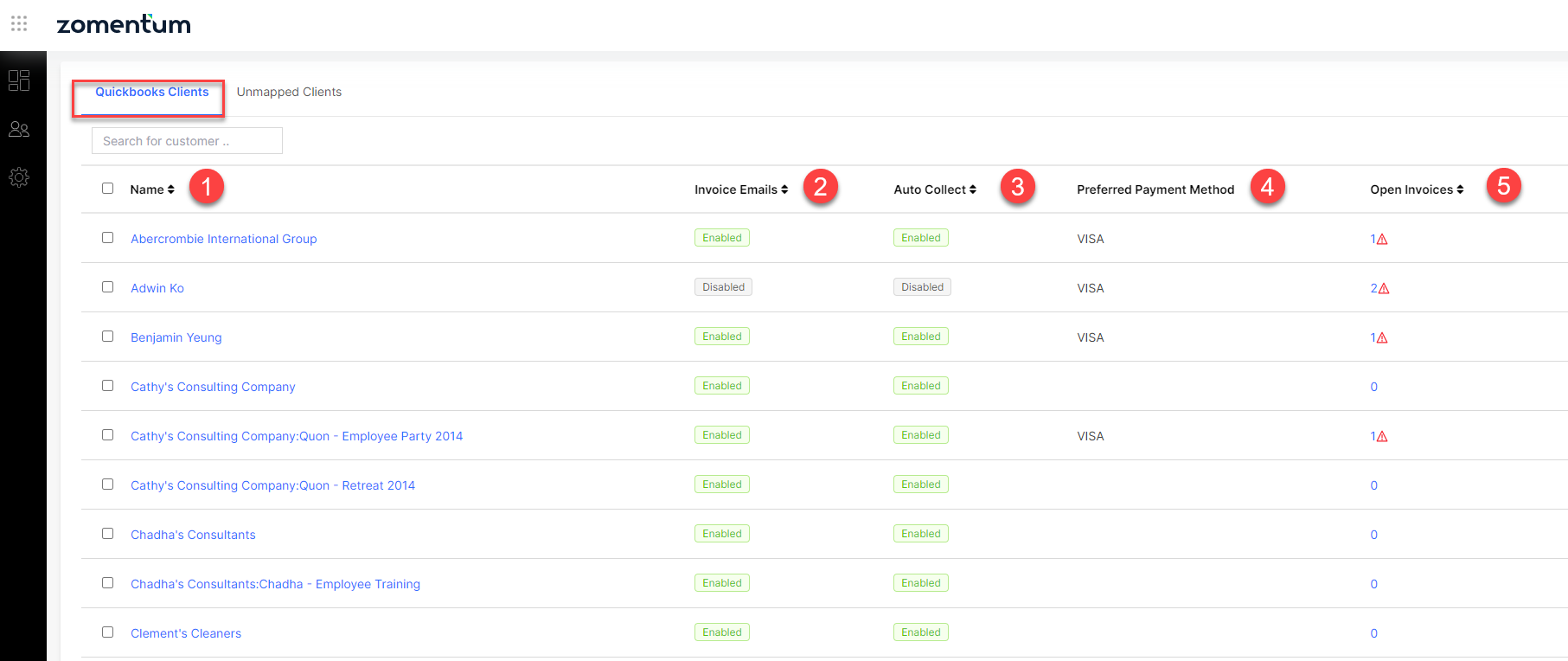Screen dimensions: 1568x661
Task: Check the box for Quon - Retreat 2014
Action: click(108, 485)
